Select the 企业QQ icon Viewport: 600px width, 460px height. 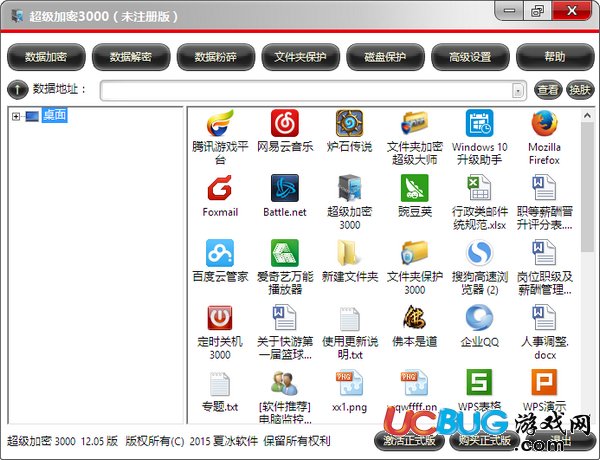coord(479,318)
